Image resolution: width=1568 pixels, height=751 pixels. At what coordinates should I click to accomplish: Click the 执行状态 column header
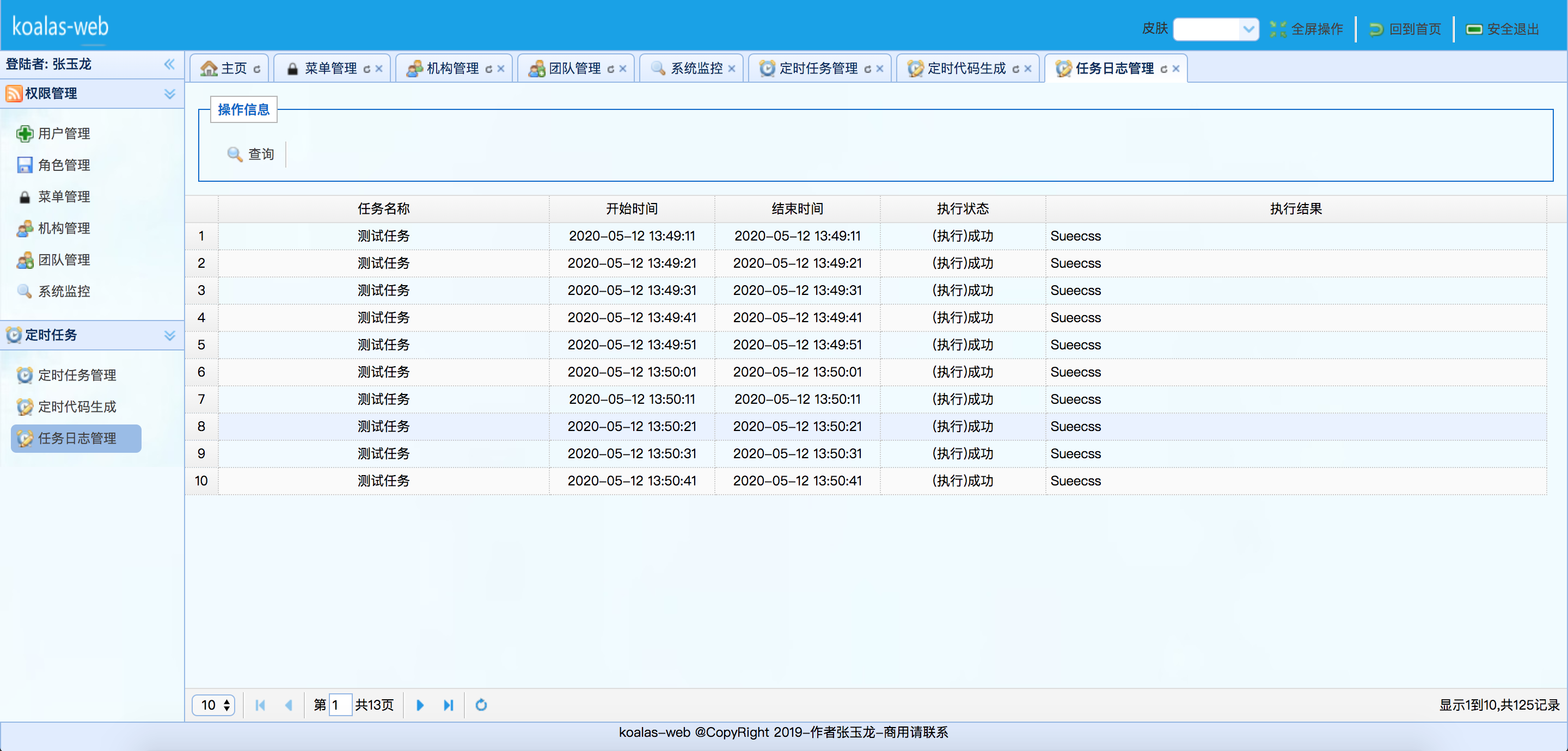coord(963,209)
